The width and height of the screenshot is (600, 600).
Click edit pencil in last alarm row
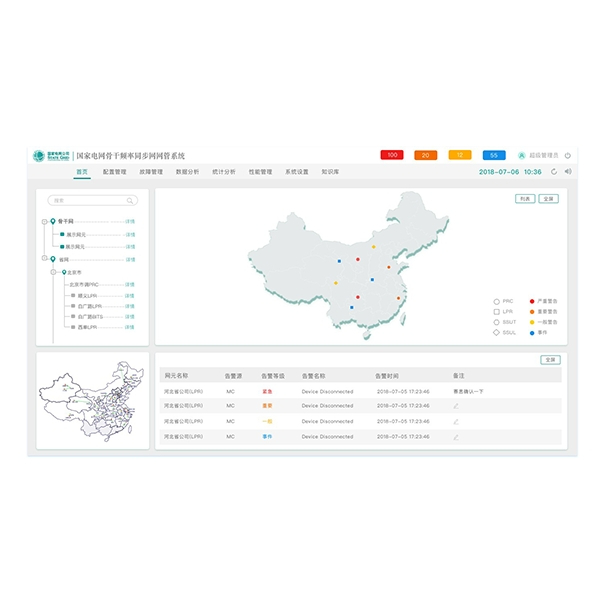456,437
